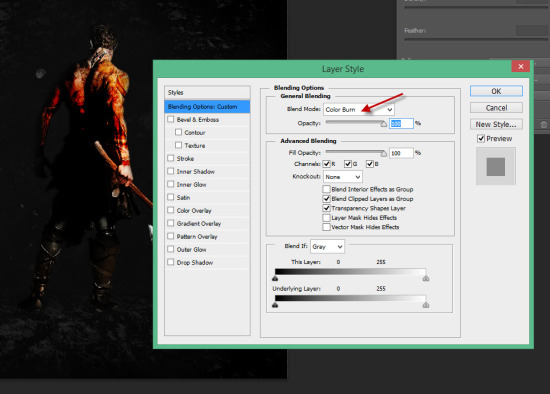Toggle the Drop Shadow effect checkbox
Image resolution: width=550 pixels, height=394 pixels.
tap(171, 262)
